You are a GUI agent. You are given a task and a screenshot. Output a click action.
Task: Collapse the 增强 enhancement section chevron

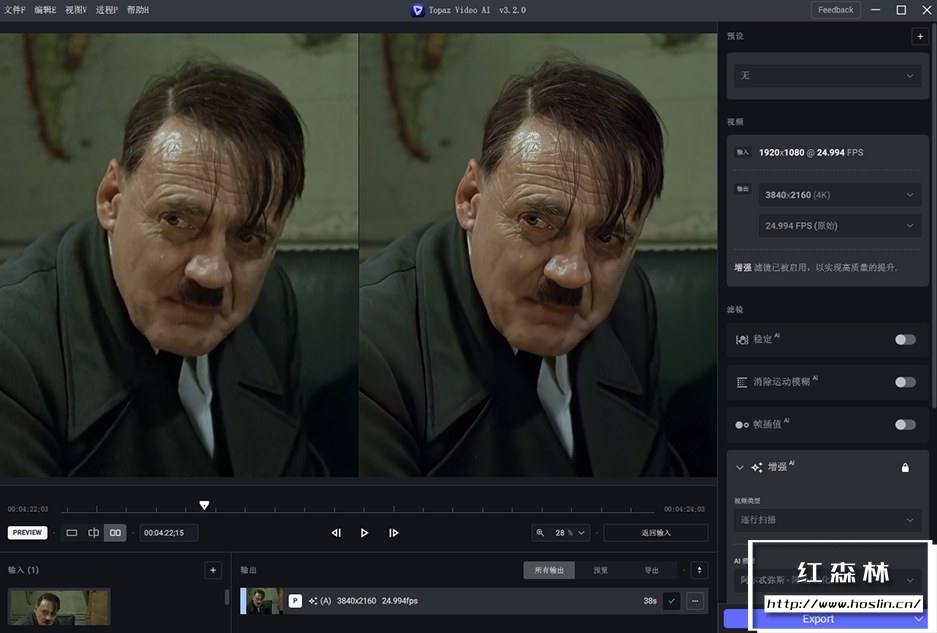click(740, 467)
